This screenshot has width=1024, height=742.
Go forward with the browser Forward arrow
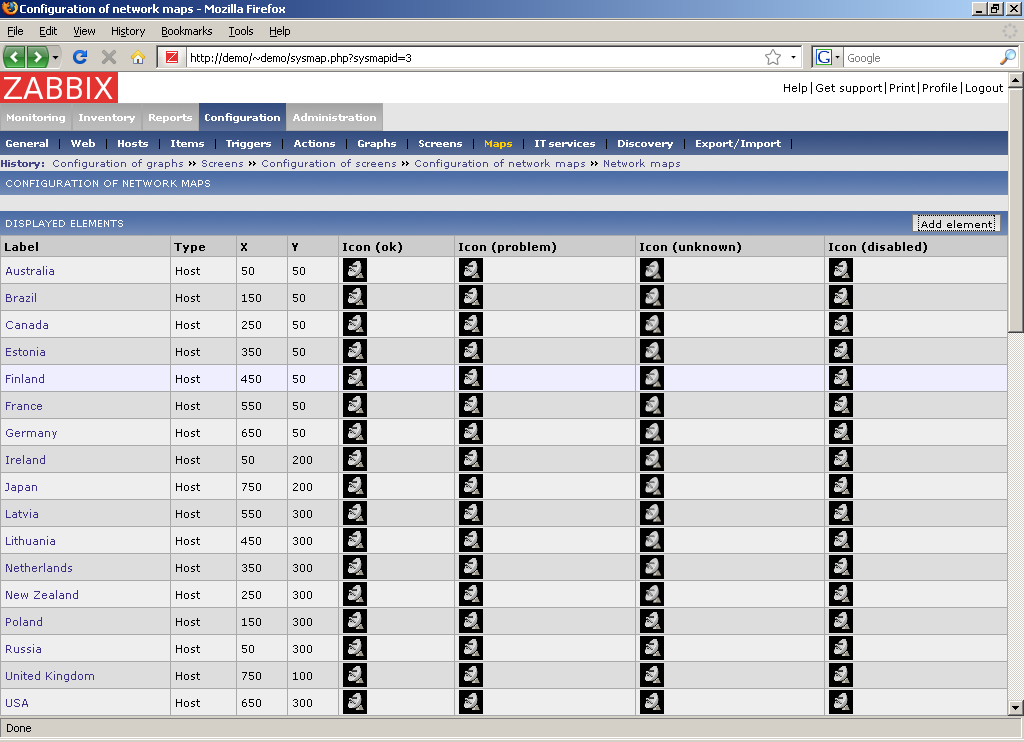[37, 57]
